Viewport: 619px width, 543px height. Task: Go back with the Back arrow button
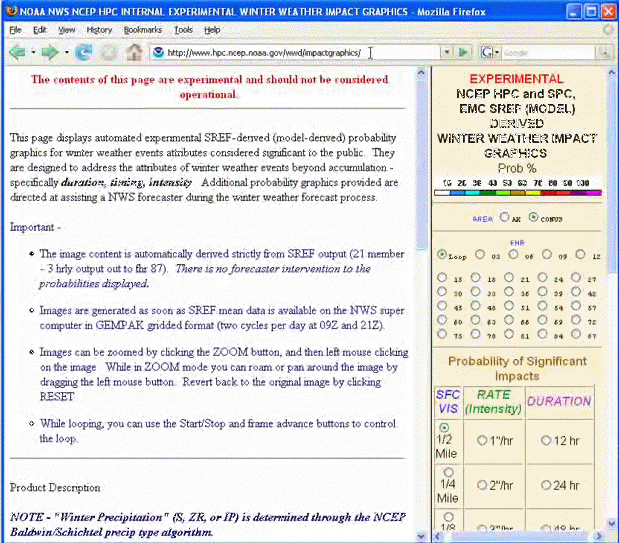(x=17, y=52)
